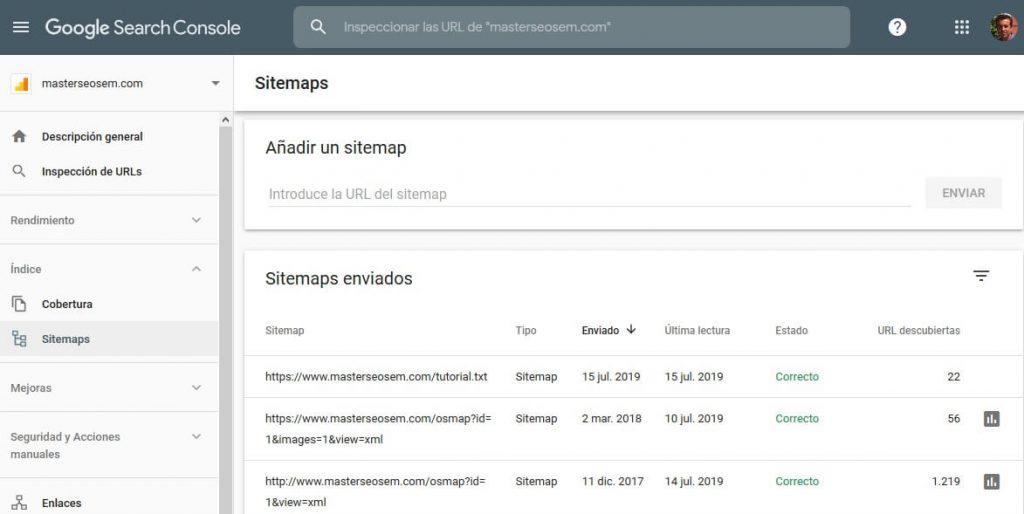Open the Google apps grid

tap(961, 27)
